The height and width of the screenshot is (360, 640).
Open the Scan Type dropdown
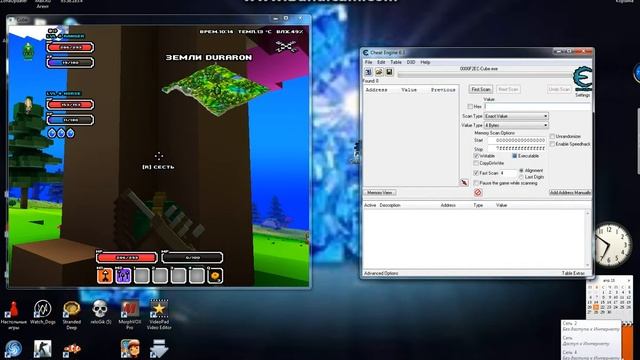[516, 116]
